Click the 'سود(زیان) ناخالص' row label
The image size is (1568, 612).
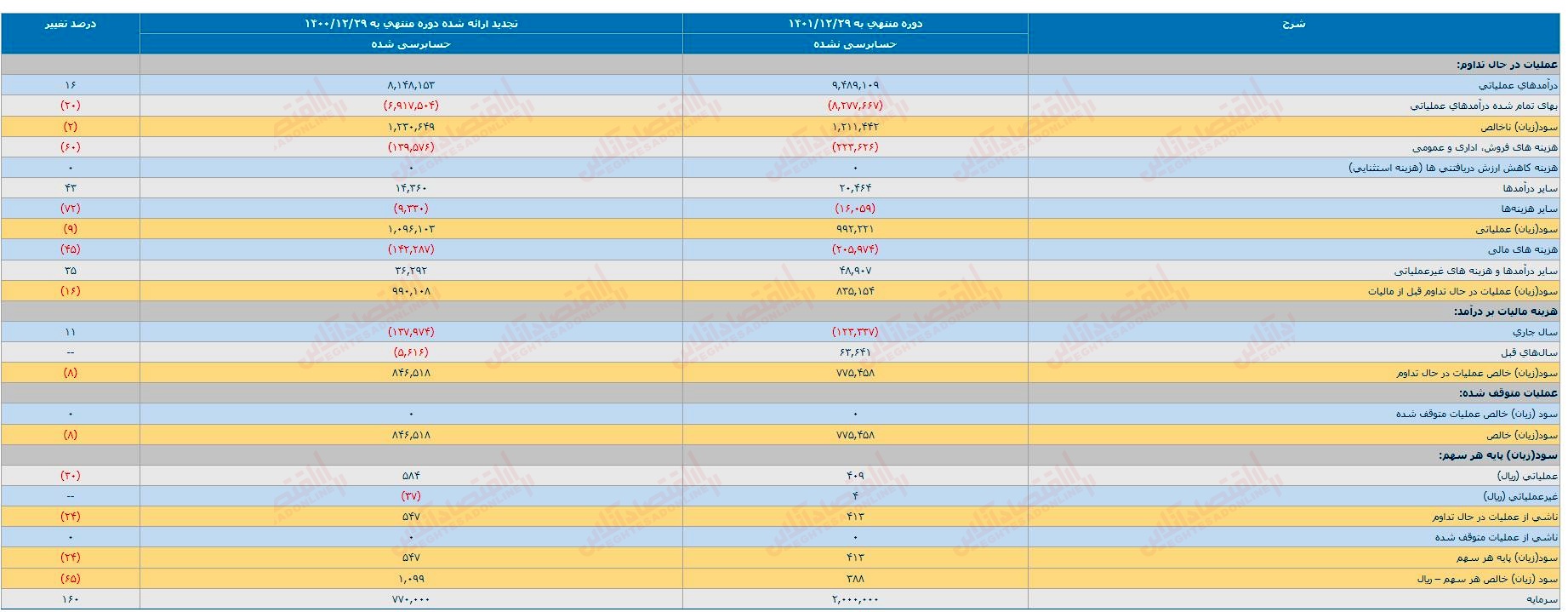1519,127
